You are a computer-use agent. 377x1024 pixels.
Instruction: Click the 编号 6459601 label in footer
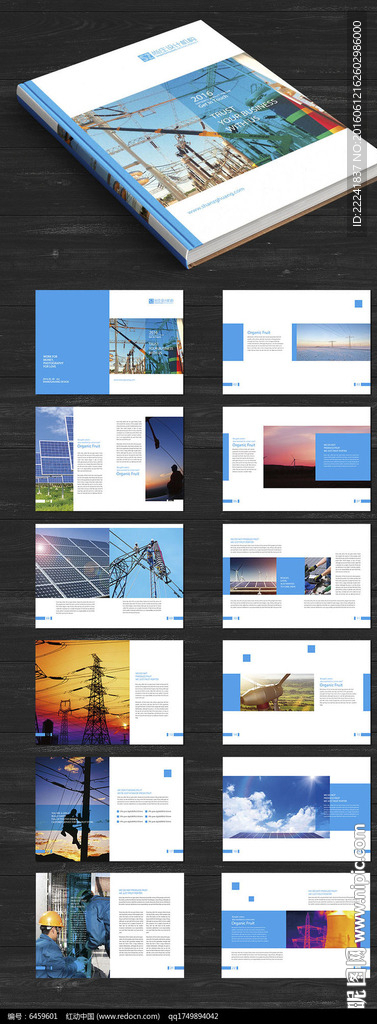pos(30,1016)
